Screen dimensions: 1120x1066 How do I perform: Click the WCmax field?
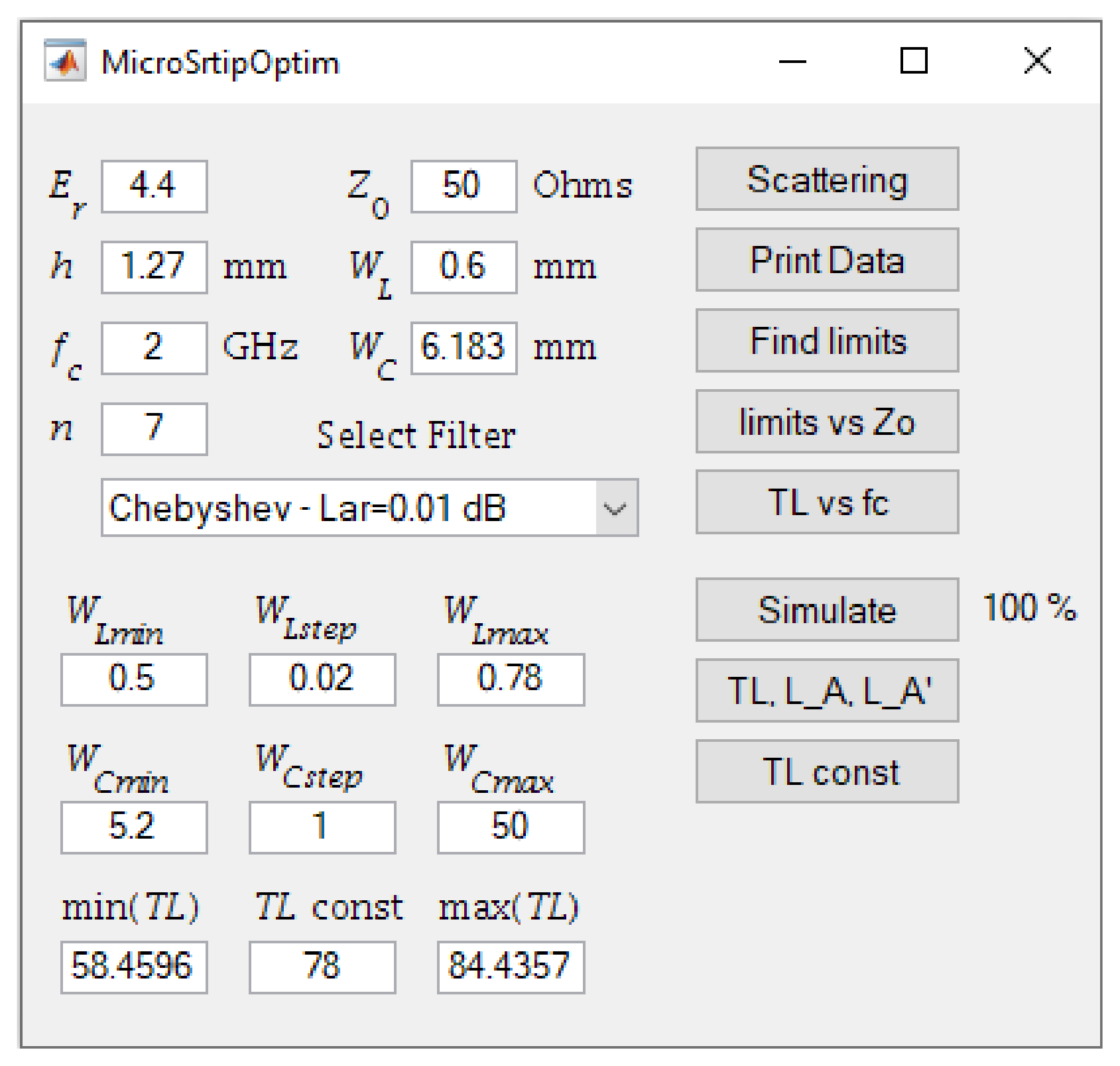[x=510, y=827]
